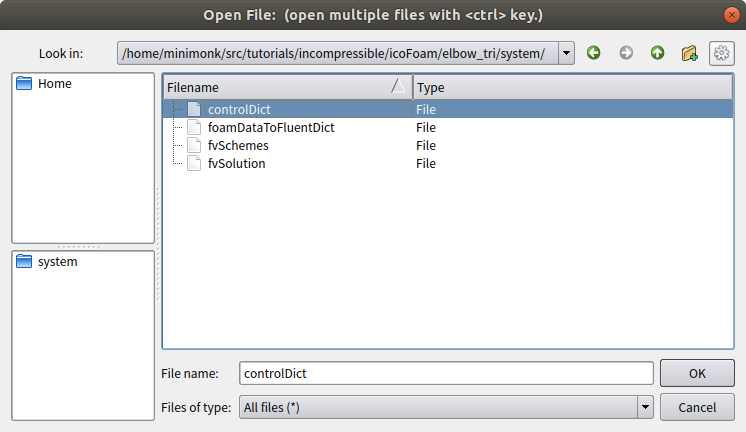This screenshot has width=746, height=432.
Task: Open the system folder icon in recent list
Action: point(24,261)
